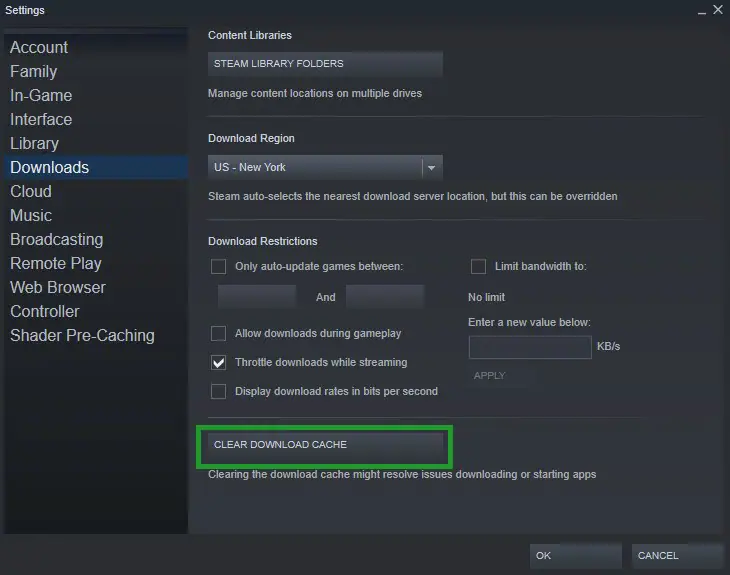Click Cancel to discard changes
The image size is (730, 575).
(x=677, y=555)
